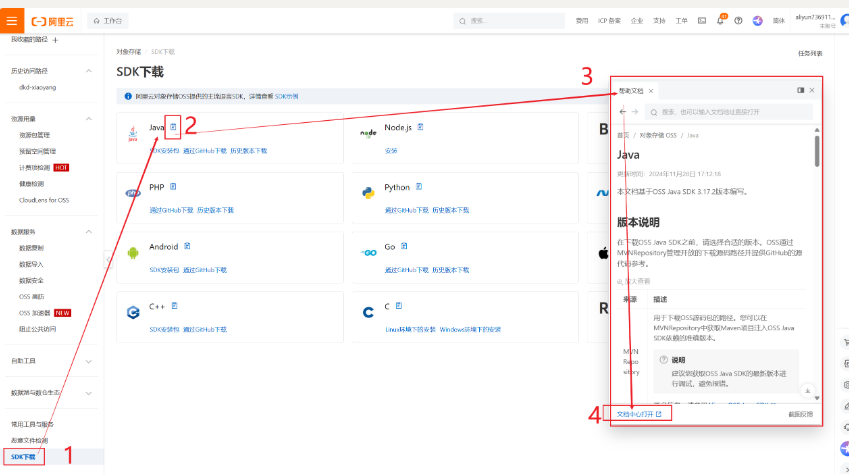Open the Node.js documentation icon
The image size is (849, 474).
click(420, 127)
